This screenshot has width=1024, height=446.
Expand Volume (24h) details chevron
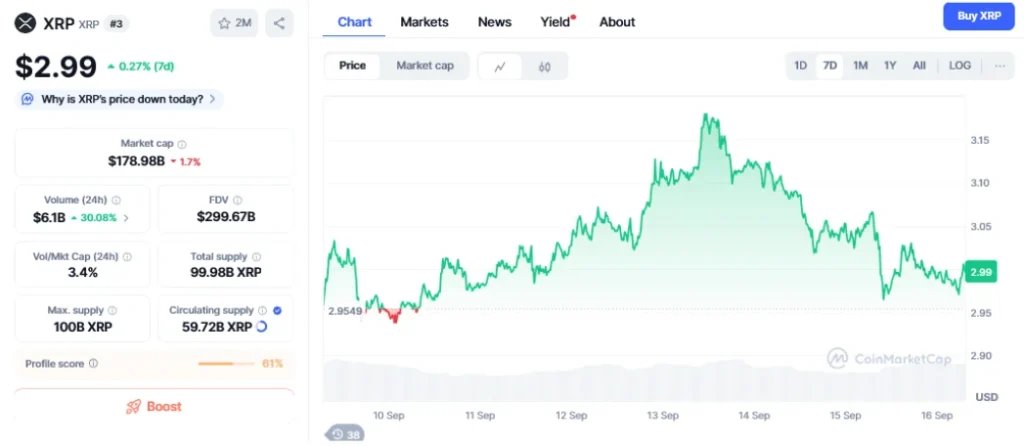click(126, 218)
